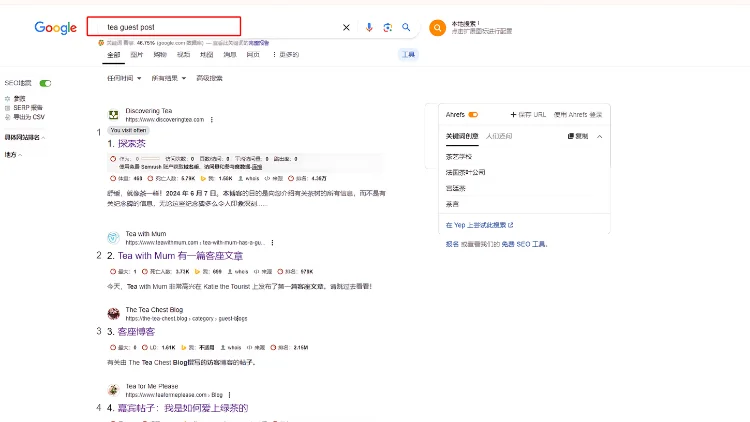Click The Tea Chest Blog favicon

pyautogui.click(x=113, y=313)
